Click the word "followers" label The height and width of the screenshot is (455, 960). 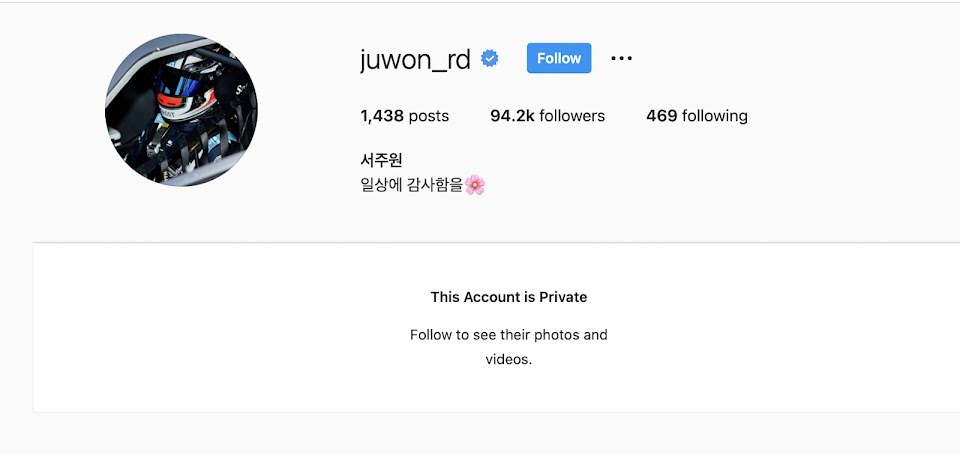tap(572, 116)
